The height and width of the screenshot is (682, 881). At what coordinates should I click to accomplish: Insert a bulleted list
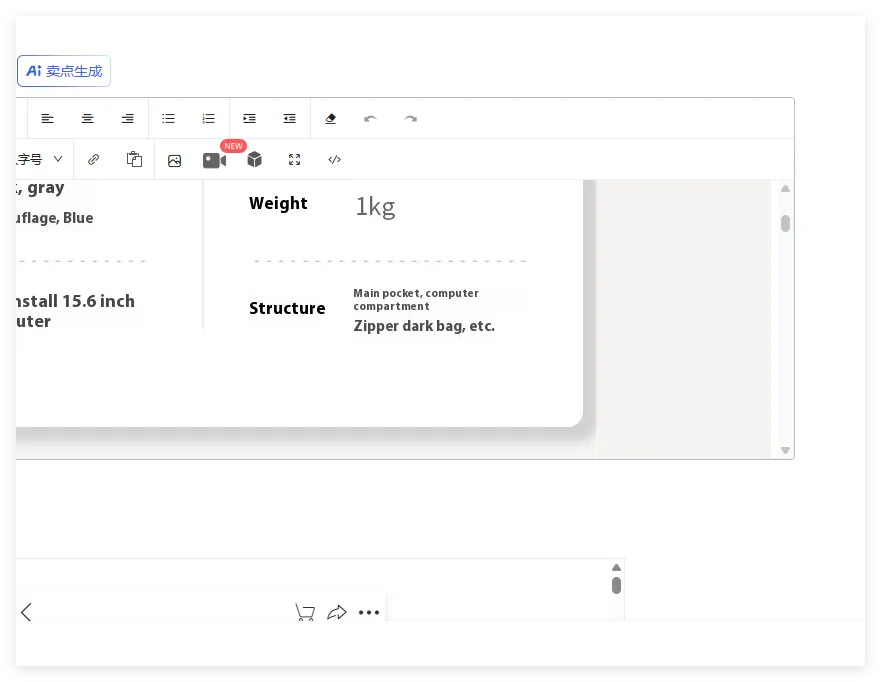pos(169,119)
